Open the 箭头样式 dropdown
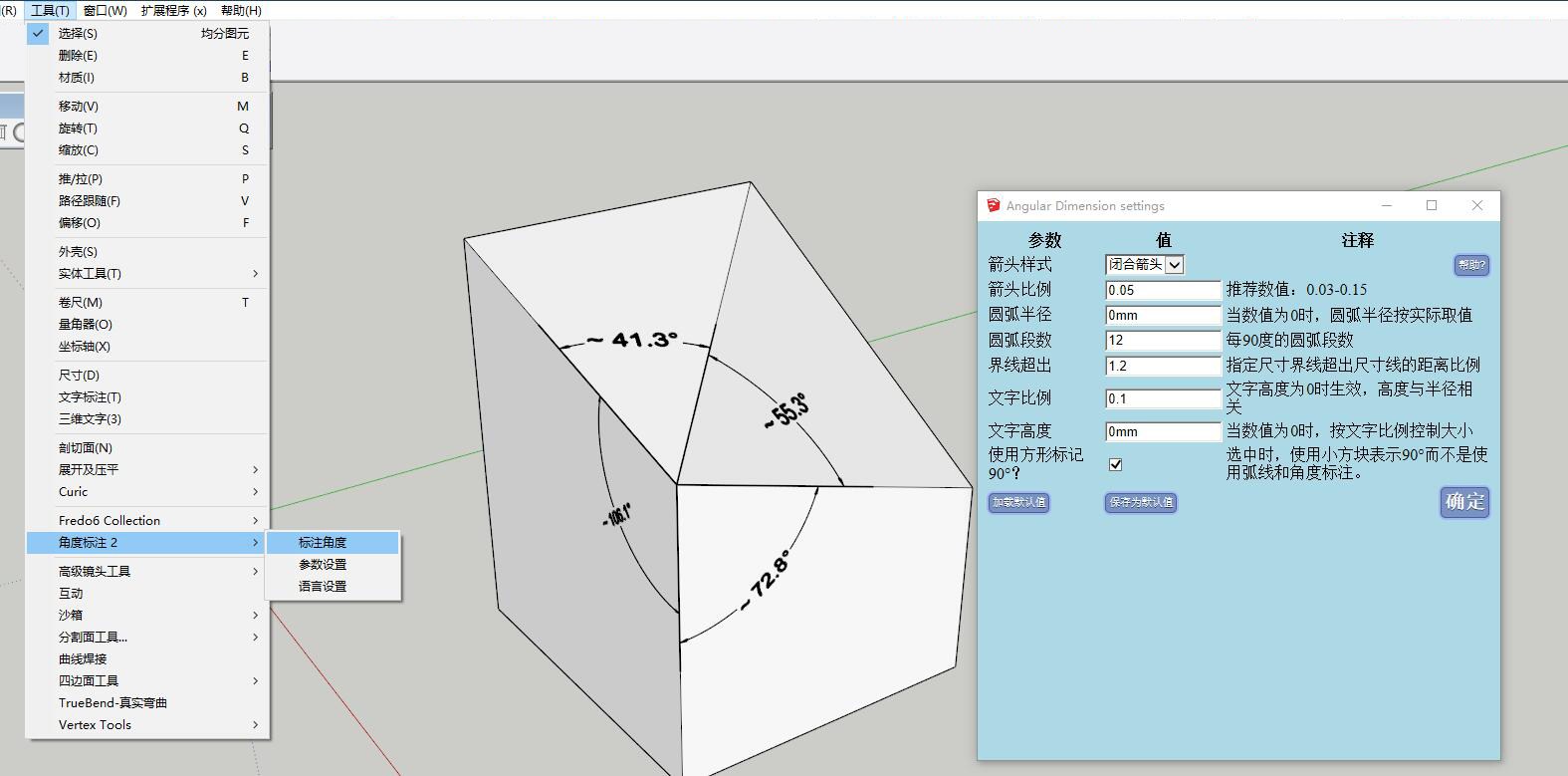This screenshot has width=1568, height=776. pos(1174,265)
